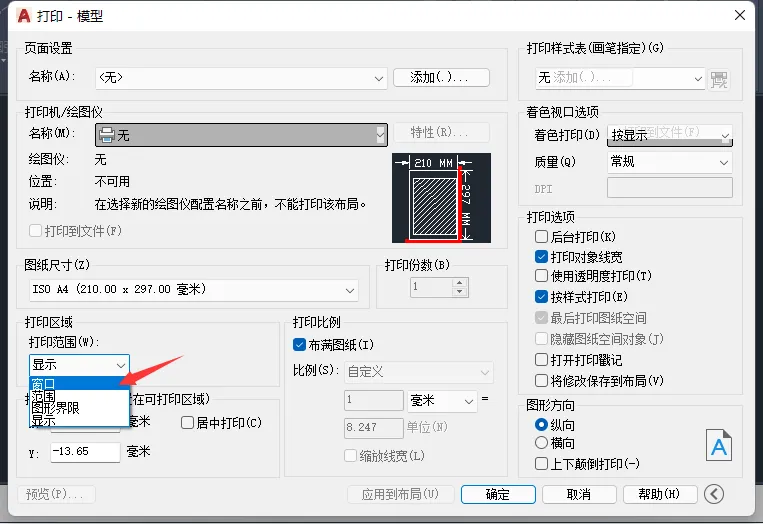Viewport: 763px width, 524px height.
Task: Click the scale field showing 8.247
Action: [x=374, y=428]
